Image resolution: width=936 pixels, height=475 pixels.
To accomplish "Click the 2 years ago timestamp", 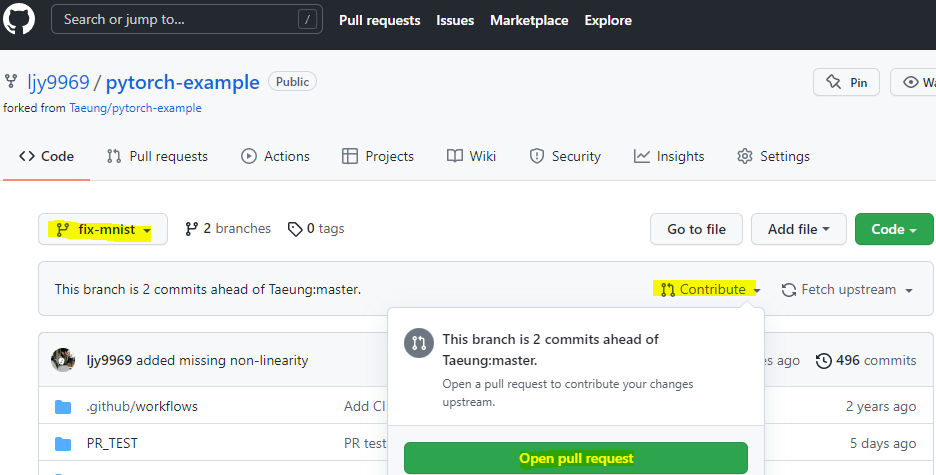I will (x=880, y=406).
